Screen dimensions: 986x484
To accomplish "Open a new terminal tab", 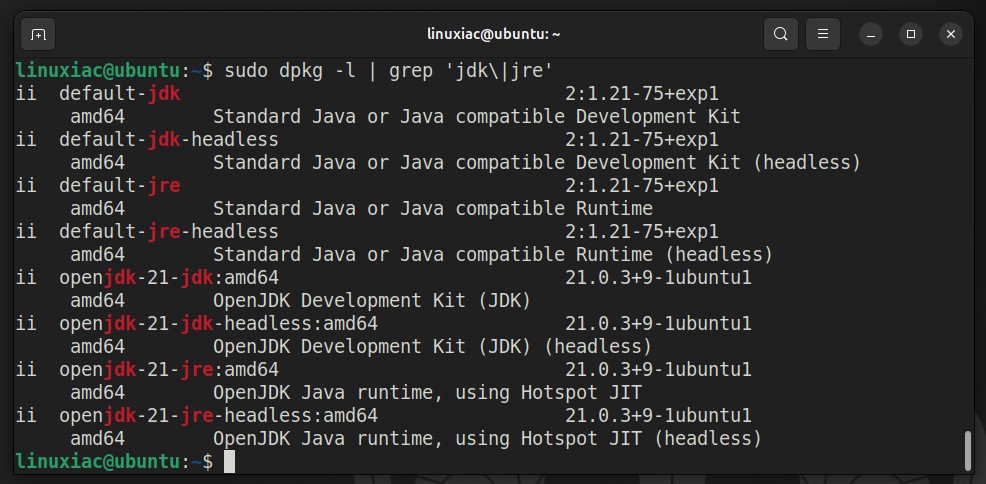I will pyautogui.click(x=38, y=34).
